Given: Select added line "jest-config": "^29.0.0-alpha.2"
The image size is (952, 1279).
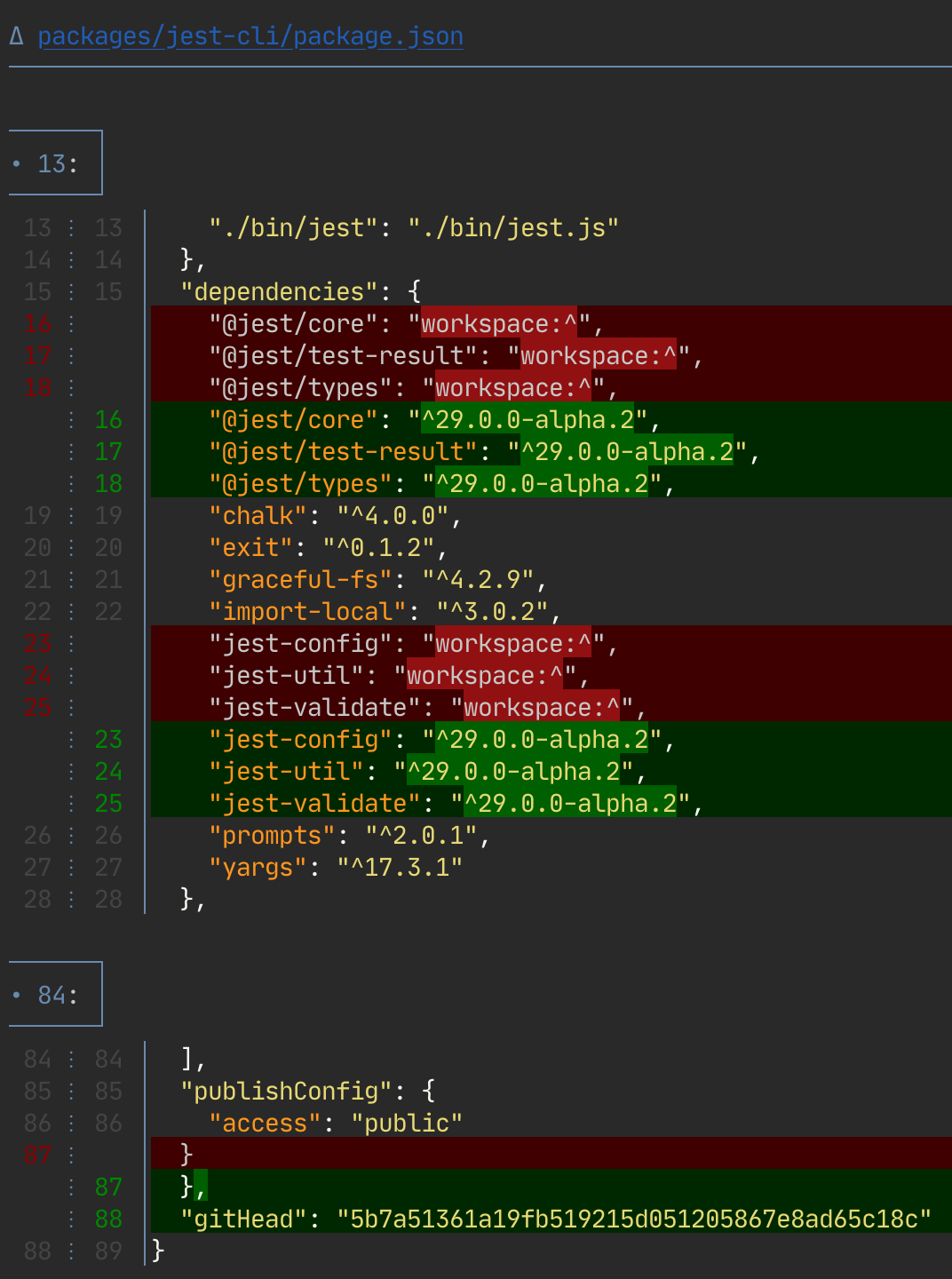Looking at the screenshot, I should click(x=551, y=739).
